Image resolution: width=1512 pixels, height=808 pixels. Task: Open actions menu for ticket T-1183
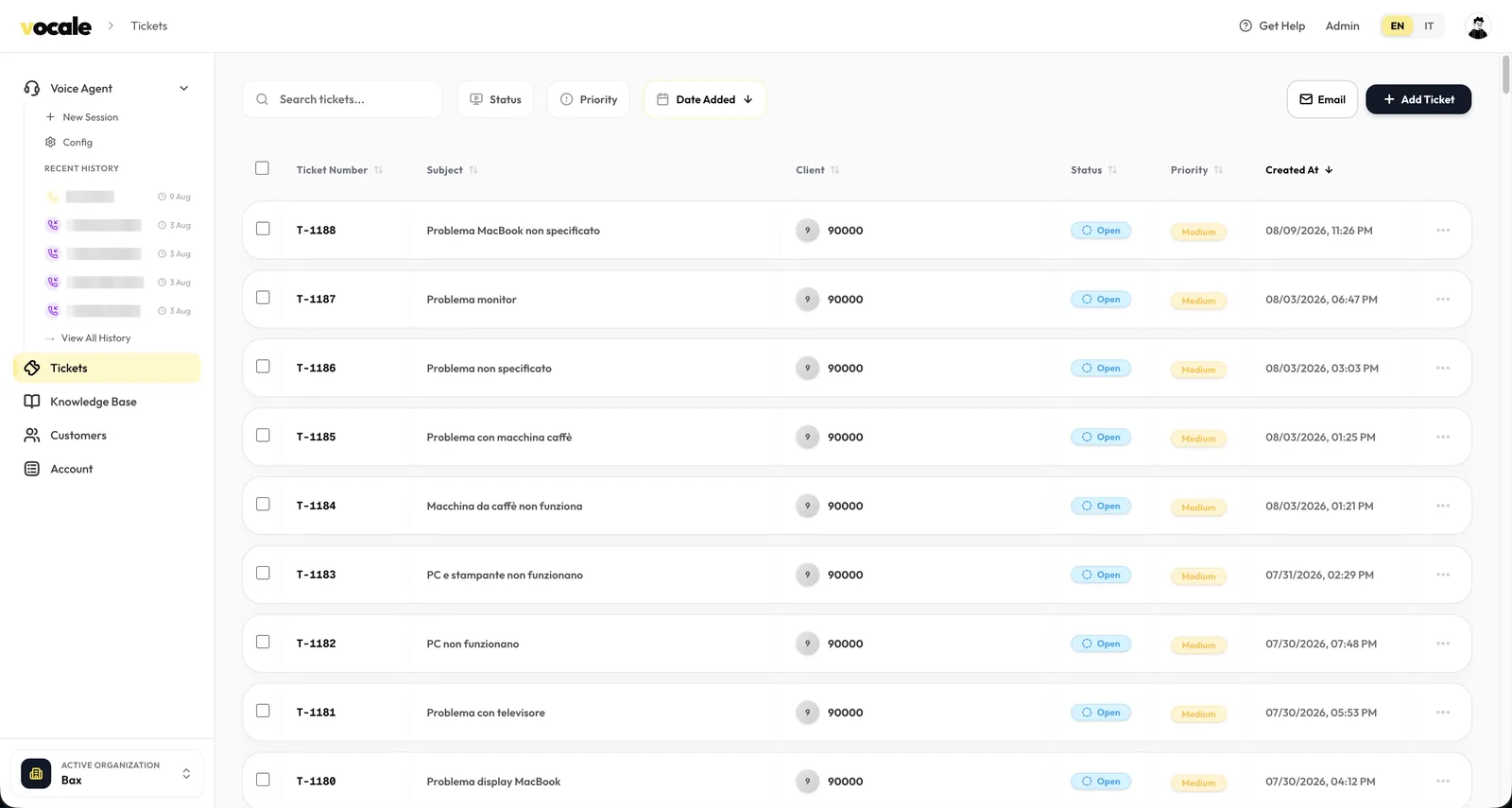1443,575
